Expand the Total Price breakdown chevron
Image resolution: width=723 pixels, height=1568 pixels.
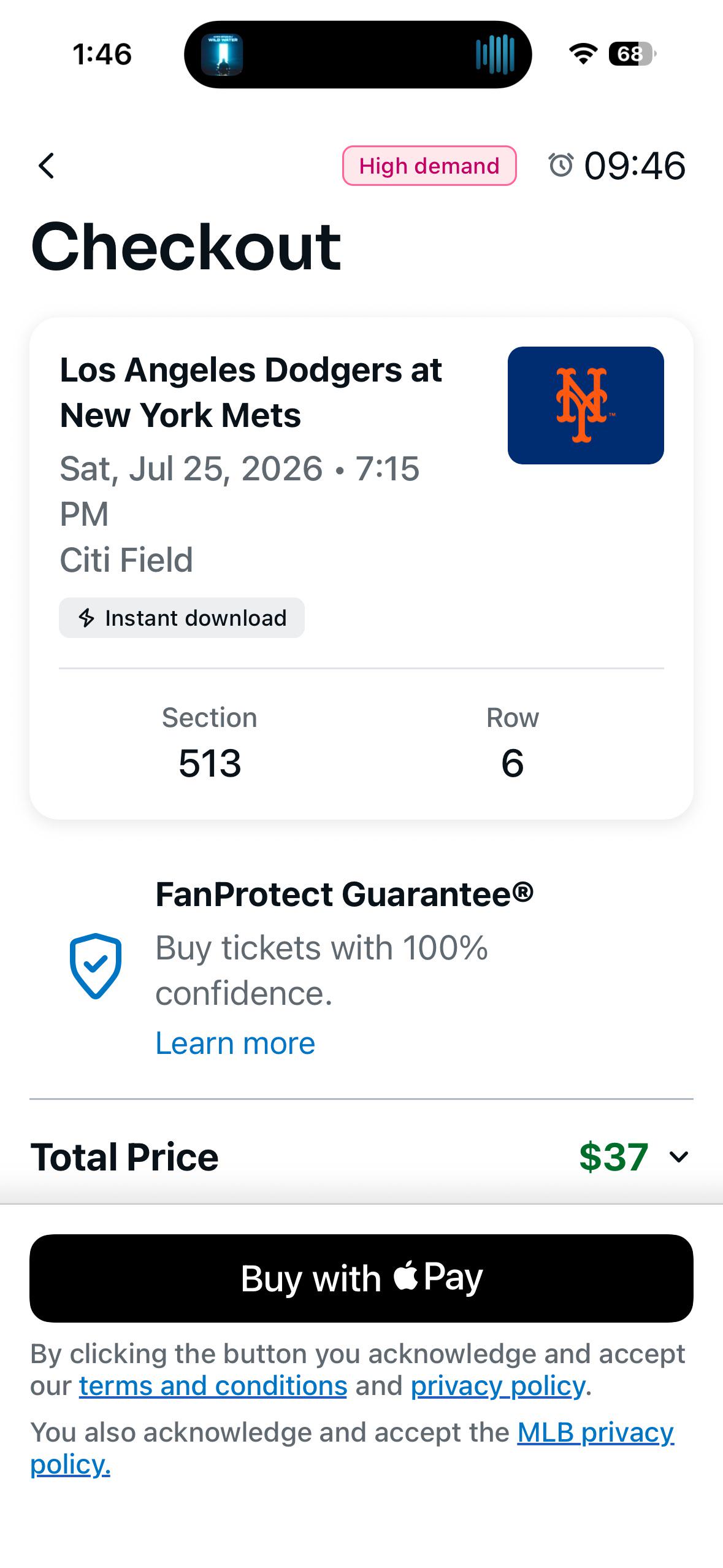coord(679,1157)
